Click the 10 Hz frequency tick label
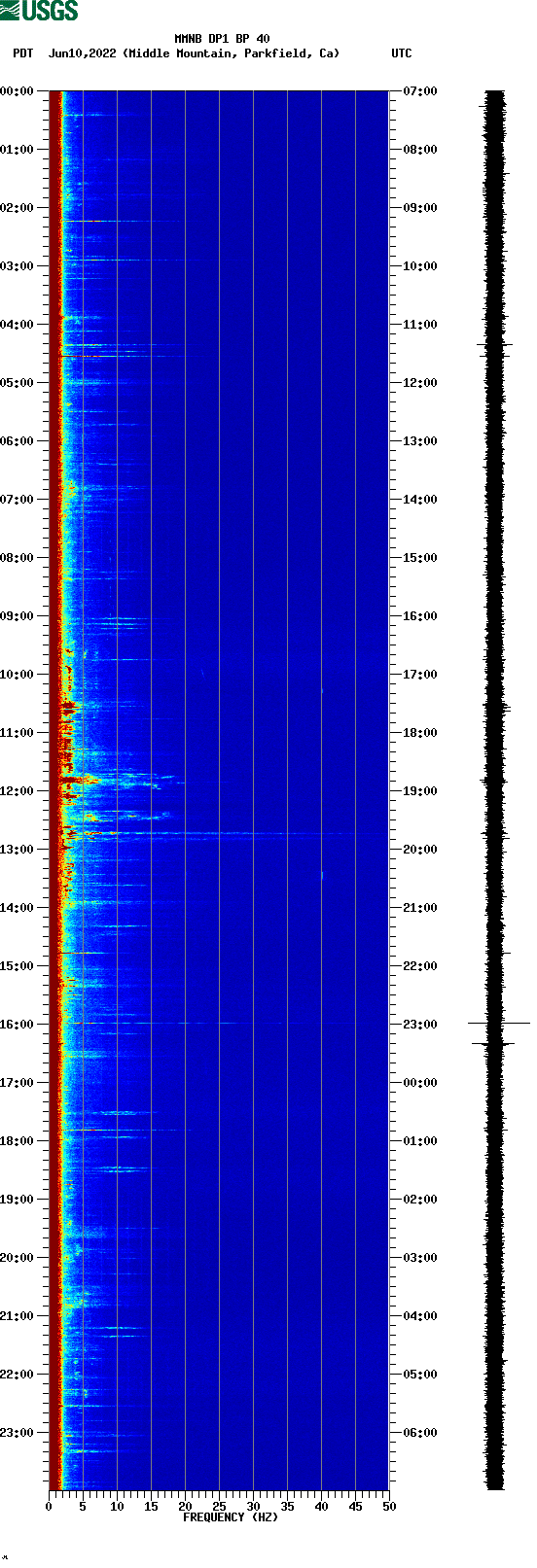The width and height of the screenshot is (537, 1568). tap(117, 1507)
